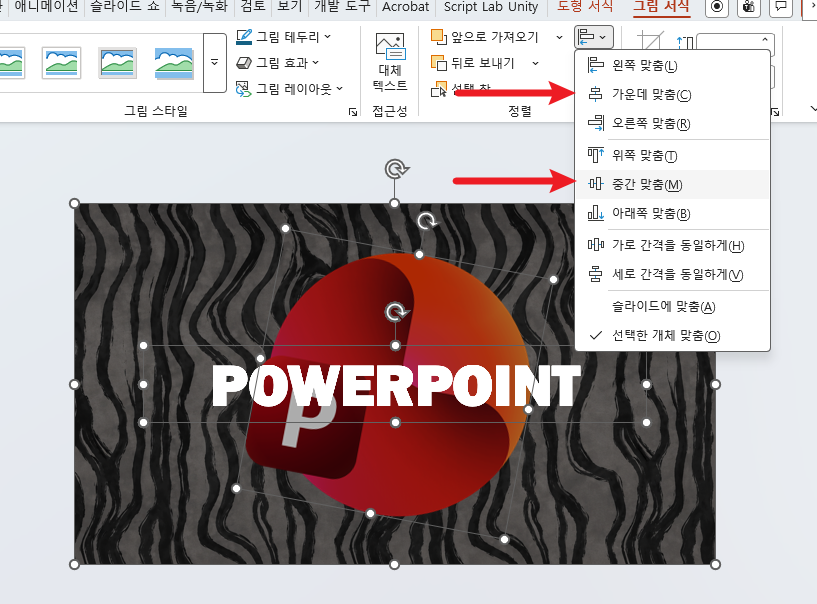Select 왼쪽 맞춤 align left option
Screen dimensions: 817x604
672,66
